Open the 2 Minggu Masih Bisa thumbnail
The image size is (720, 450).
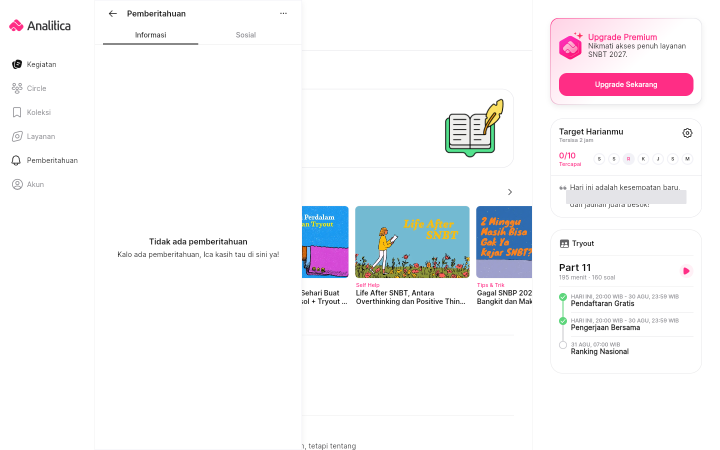pos(504,242)
